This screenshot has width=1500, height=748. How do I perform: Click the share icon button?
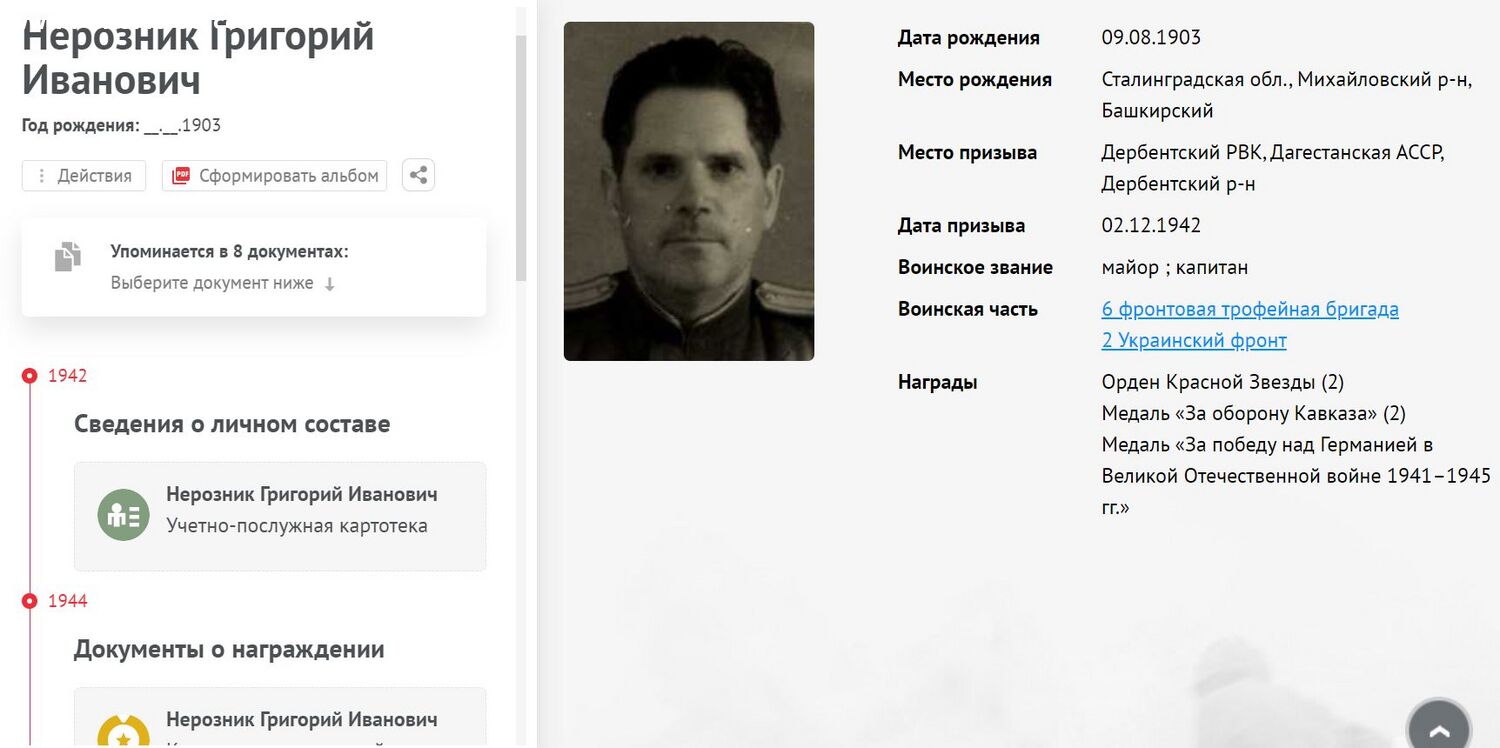click(x=418, y=175)
